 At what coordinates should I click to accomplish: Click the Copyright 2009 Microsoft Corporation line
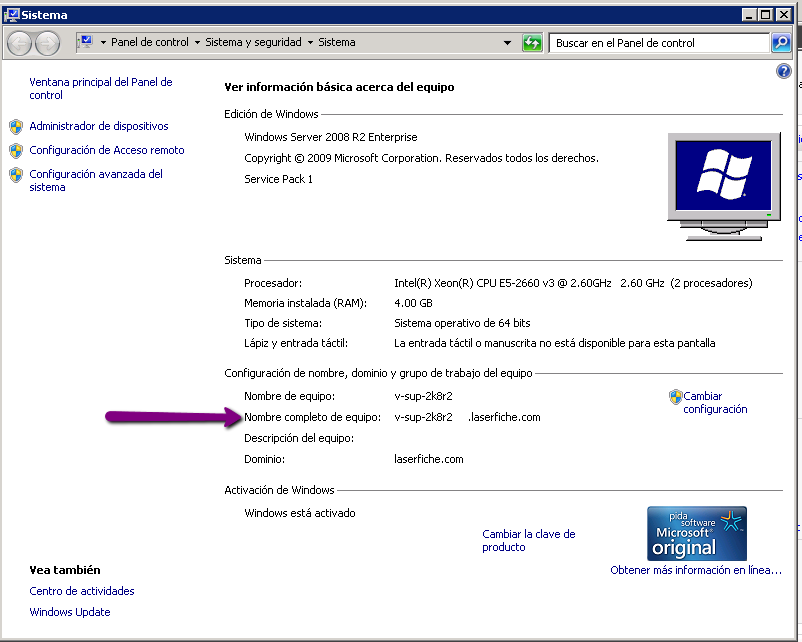(421, 158)
